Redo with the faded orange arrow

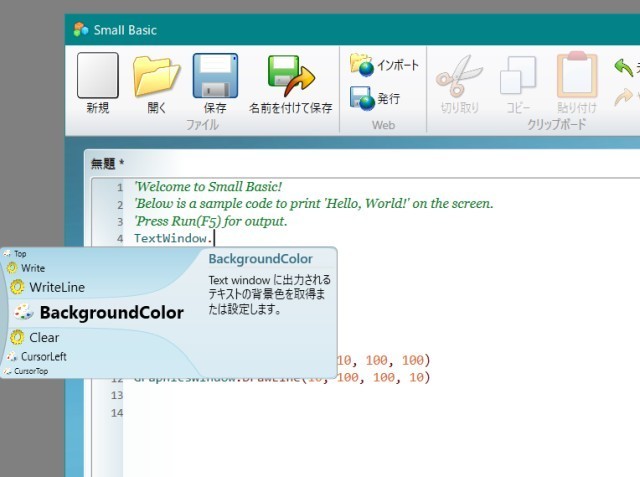pyautogui.click(x=623, y=98)
